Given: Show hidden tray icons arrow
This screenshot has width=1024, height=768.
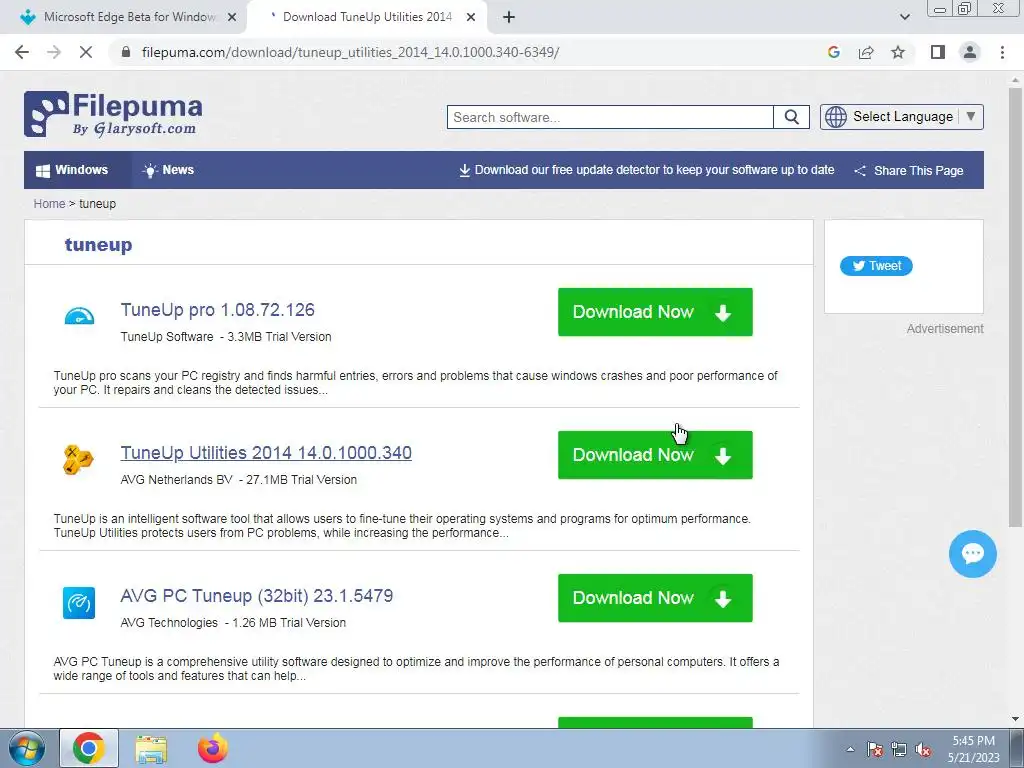Looking at the screenshot, I should pyautogui.click(x=850, y=749).
